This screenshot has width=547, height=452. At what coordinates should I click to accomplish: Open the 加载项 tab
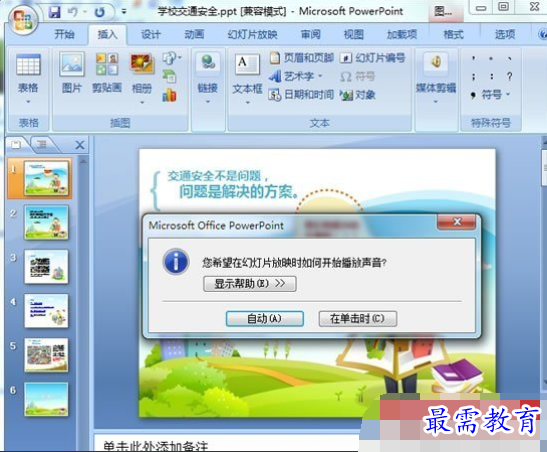[x=402, y=34]
